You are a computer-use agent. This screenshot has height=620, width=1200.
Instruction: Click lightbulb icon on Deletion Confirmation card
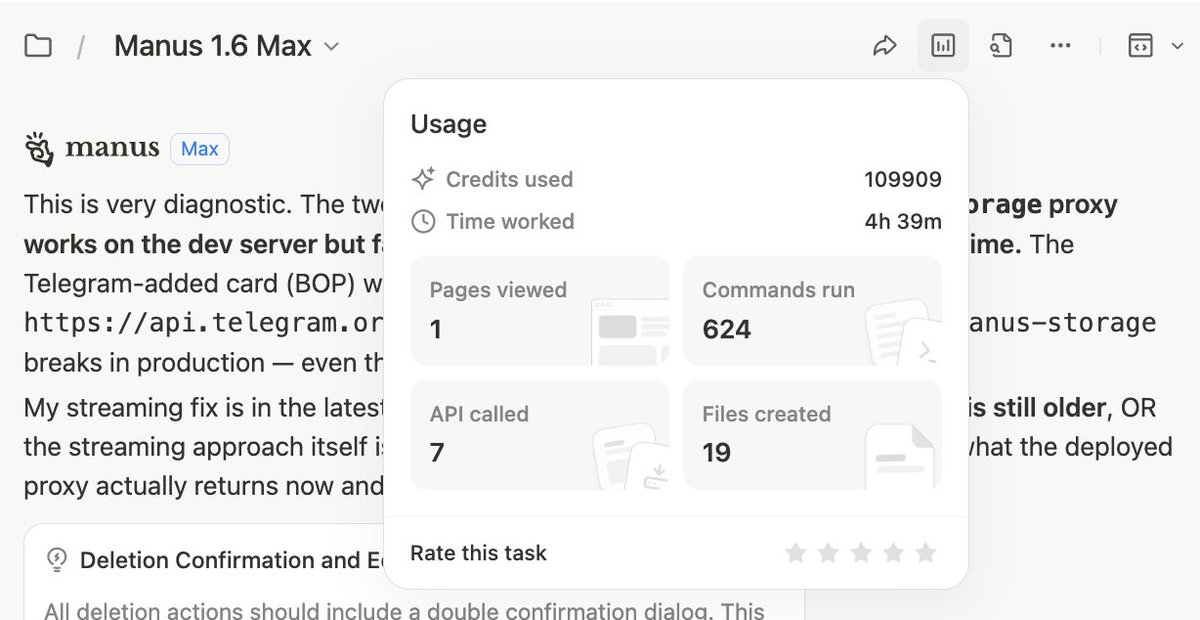click(57, 560)
